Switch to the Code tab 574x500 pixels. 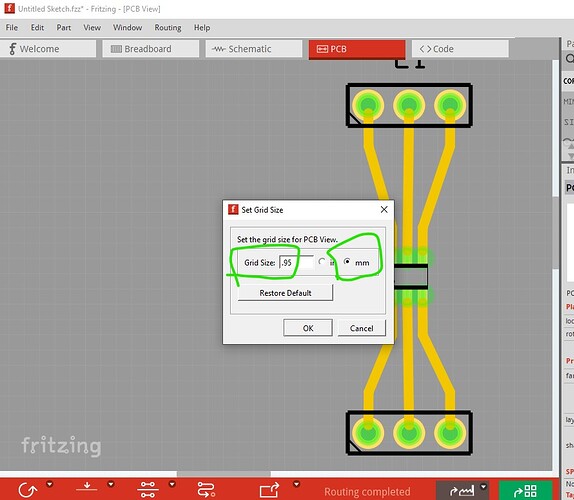[460, 49]
